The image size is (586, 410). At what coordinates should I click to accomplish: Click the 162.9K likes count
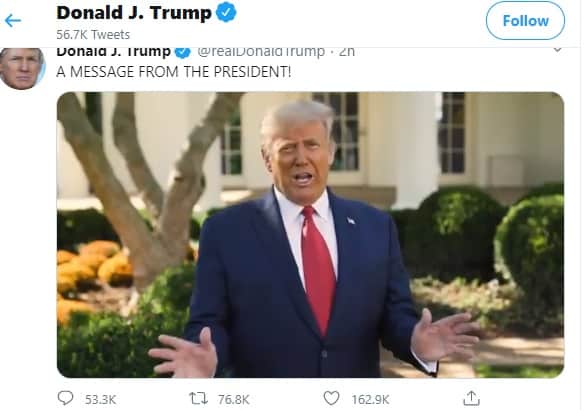(370, 400)
